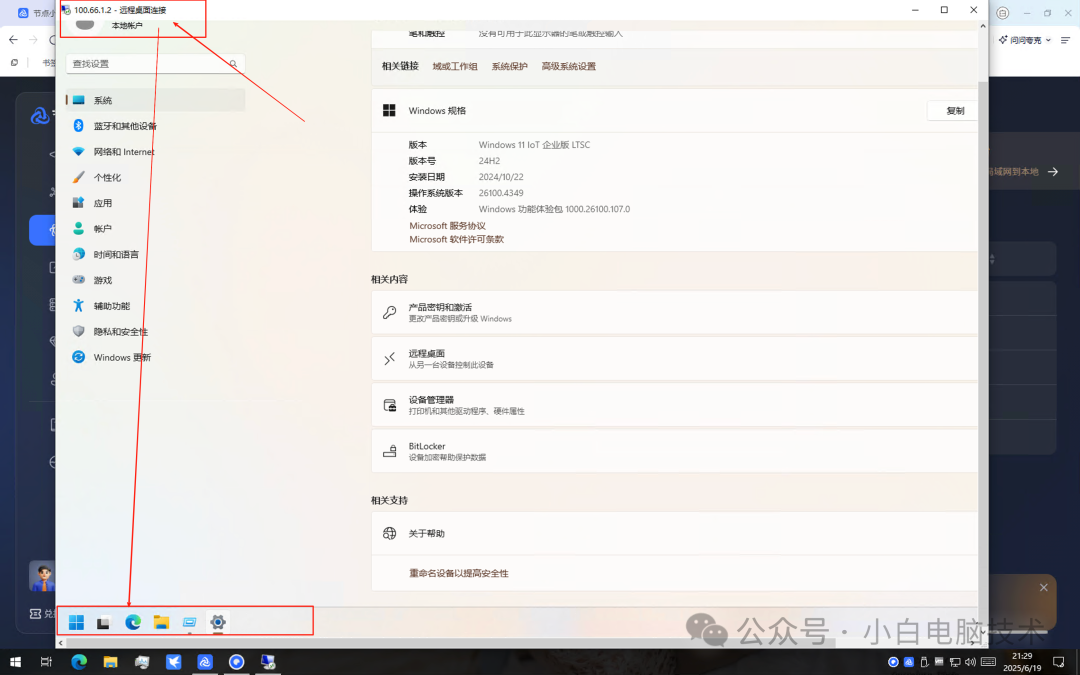Launch Edge from local taskbar
The width and height of the screenshot is (1080, 675).
pyautogui.click(x=79, y=662)
